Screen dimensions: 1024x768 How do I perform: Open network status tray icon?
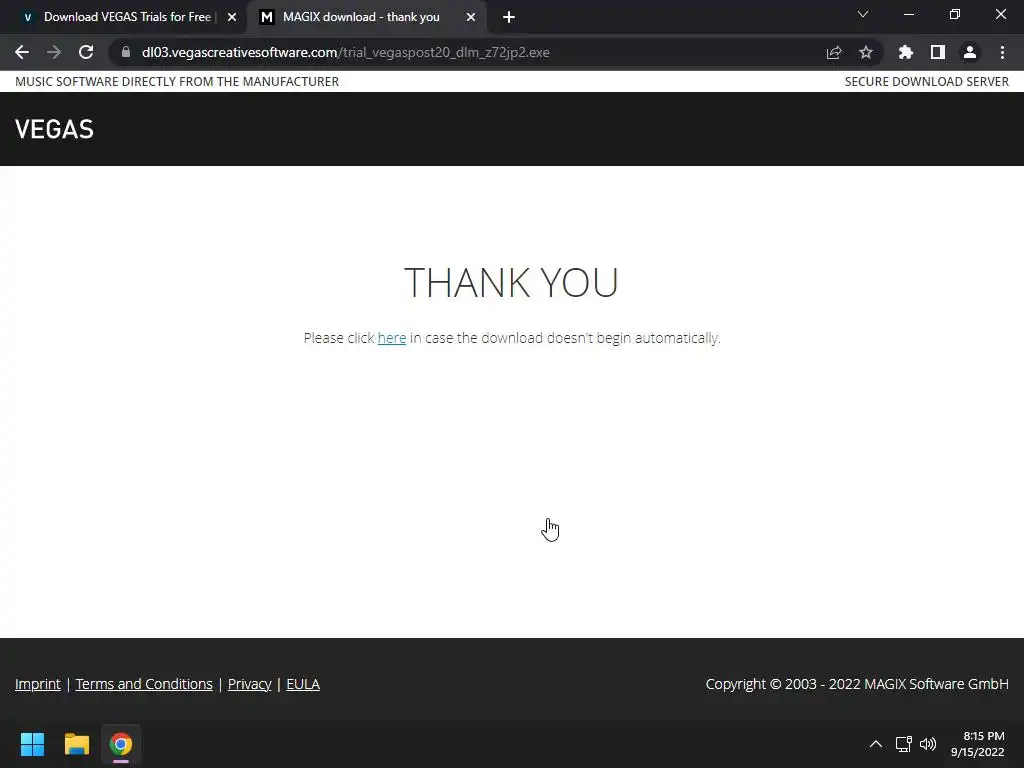point(904,744)
